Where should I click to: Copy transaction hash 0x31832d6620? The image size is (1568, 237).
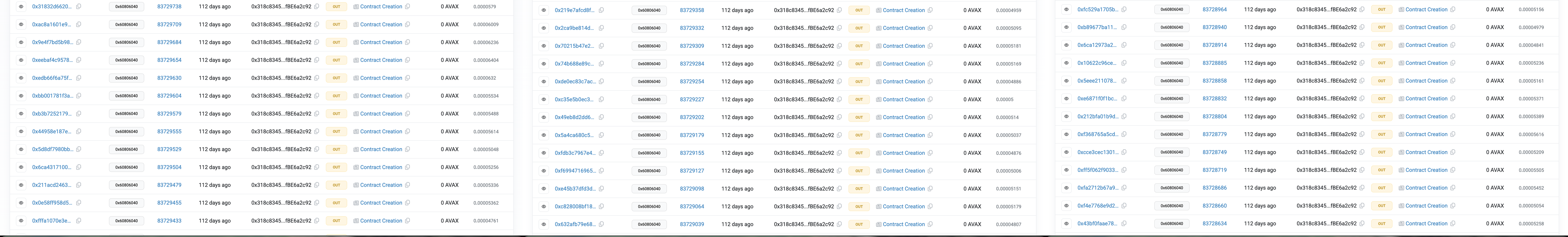coord(78,7)
